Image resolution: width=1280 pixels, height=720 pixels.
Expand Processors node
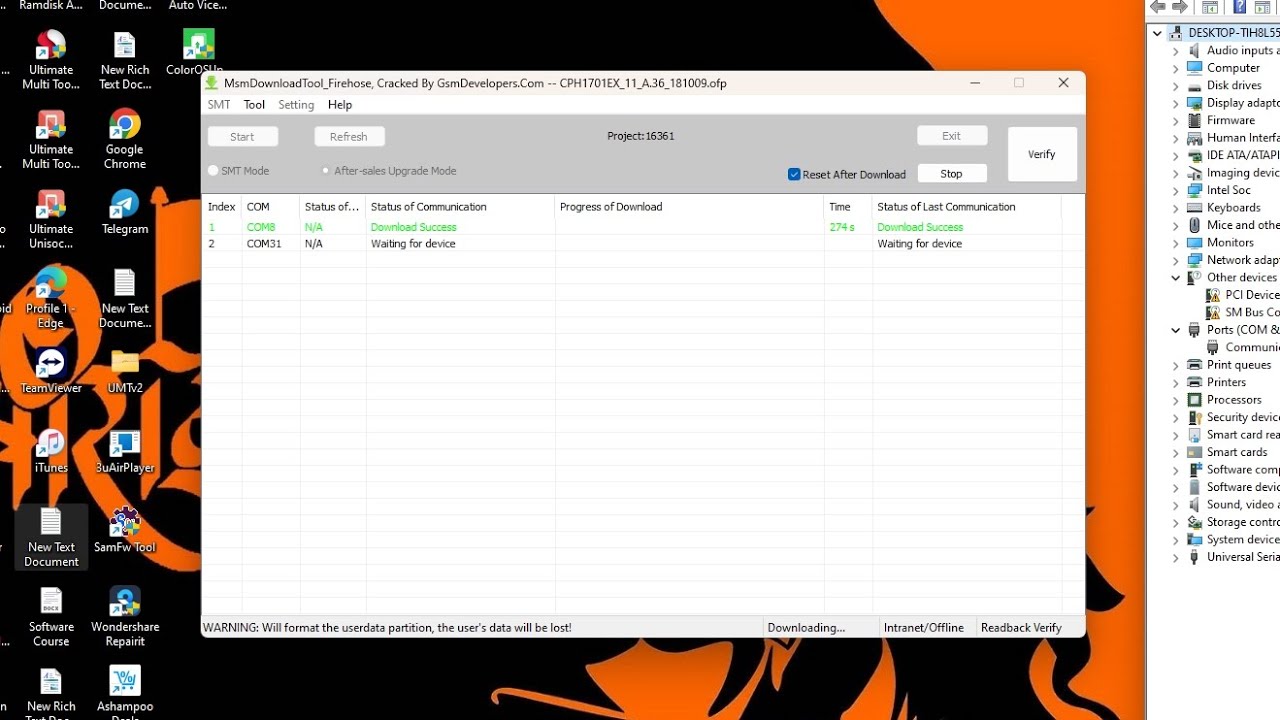click(1176, 400)
